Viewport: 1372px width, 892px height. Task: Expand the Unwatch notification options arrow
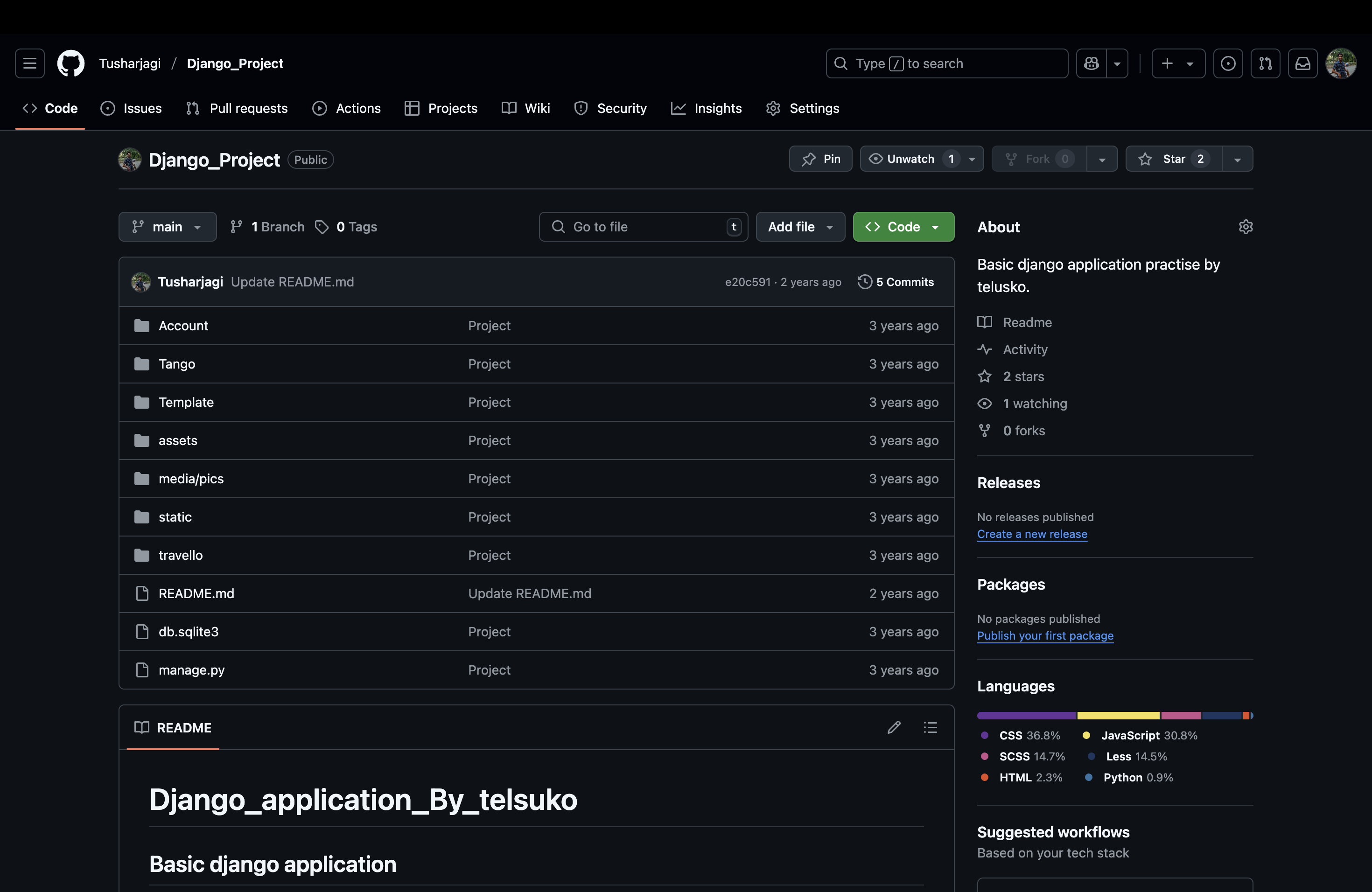click(x=972, y=159)
